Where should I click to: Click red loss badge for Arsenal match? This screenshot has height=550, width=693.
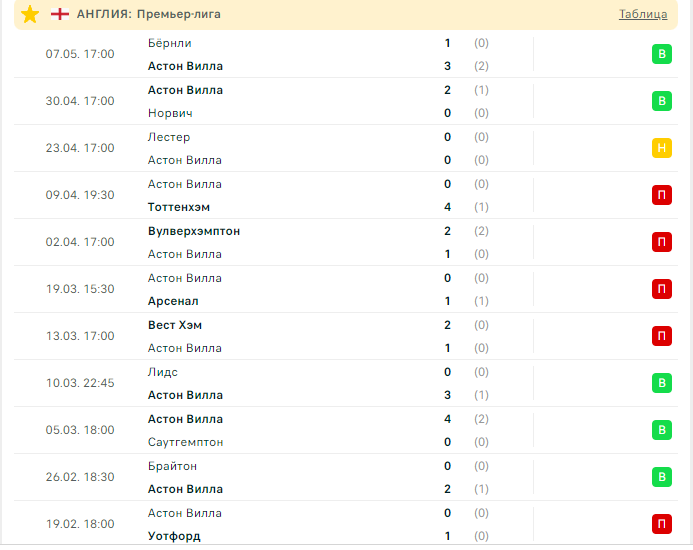[x=661, y=289]
